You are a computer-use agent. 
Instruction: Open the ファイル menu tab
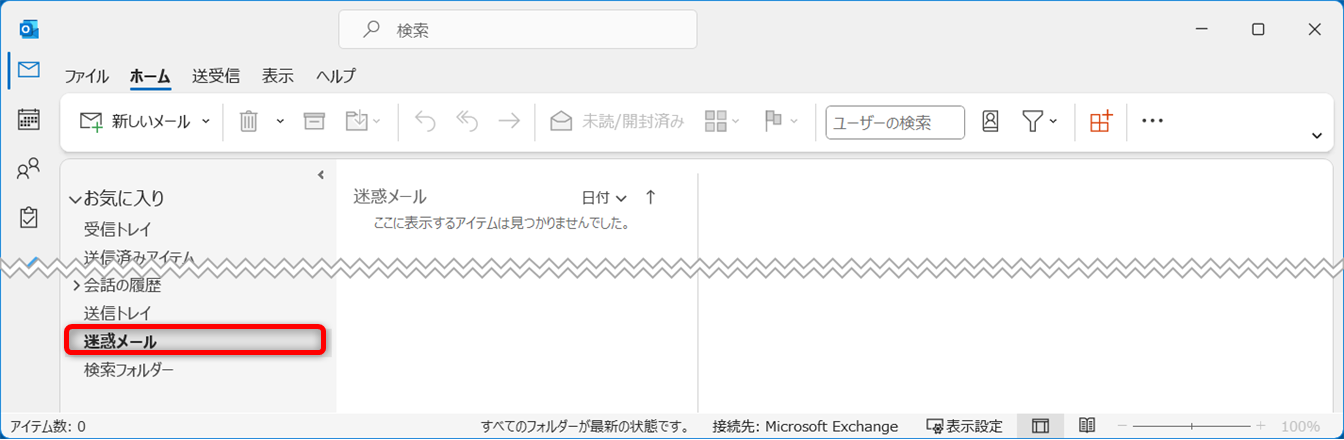[86, 76]
